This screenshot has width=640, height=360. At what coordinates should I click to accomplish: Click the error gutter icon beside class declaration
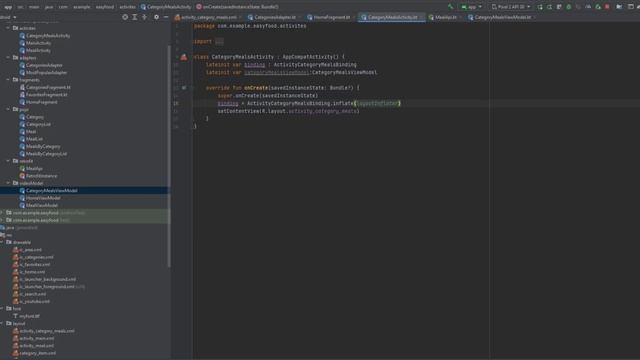(184, 57)
